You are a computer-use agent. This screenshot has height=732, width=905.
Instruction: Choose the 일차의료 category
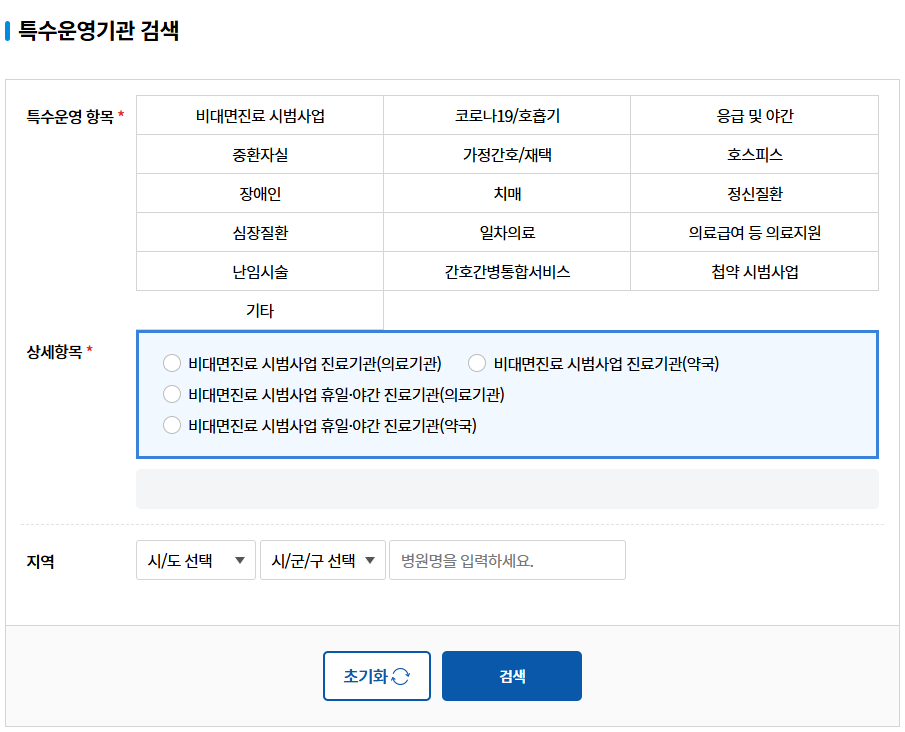click(506, 232)
